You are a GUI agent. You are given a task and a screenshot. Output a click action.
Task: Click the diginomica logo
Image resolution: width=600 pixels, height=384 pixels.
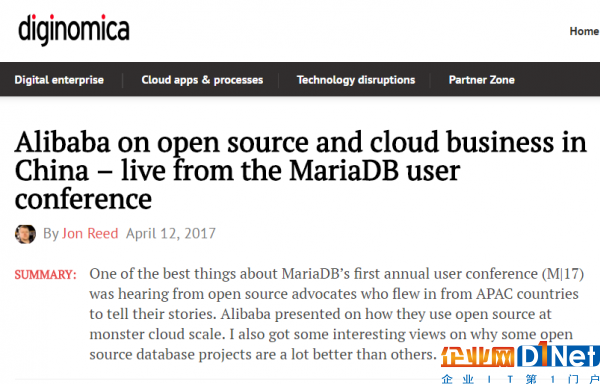coord(74,29)
